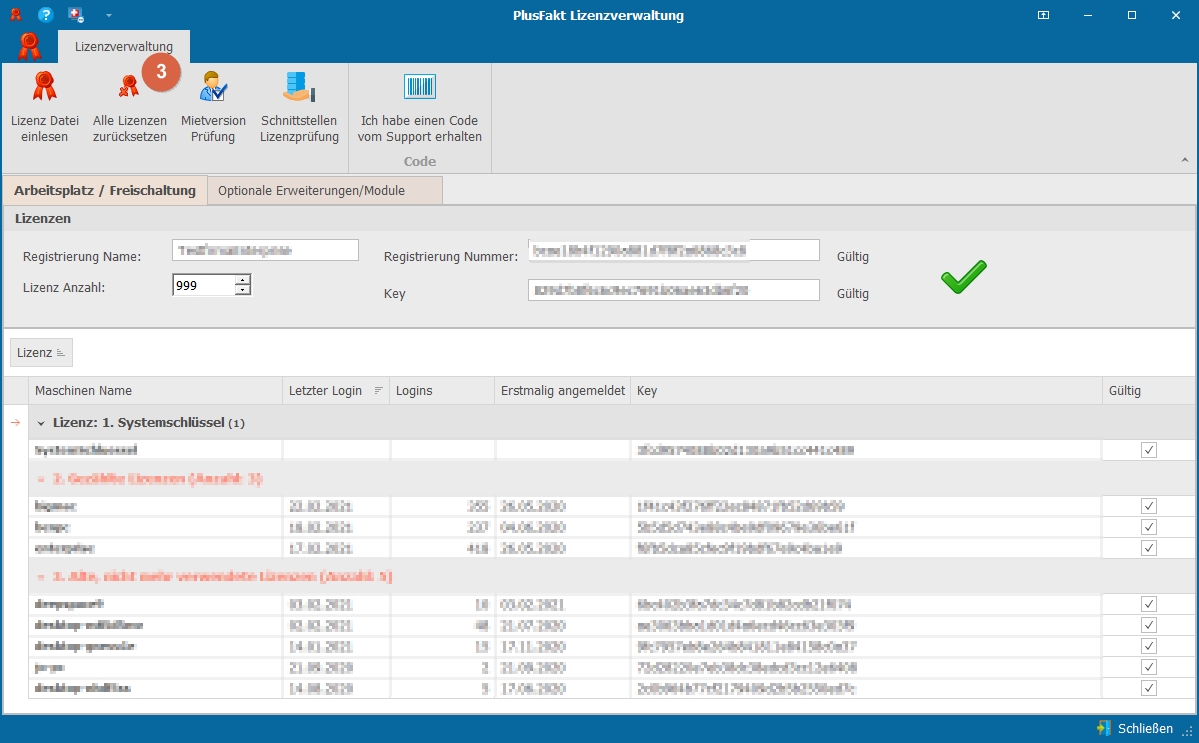Collapse the 2. Gezählte Lizenzen group
This screenshot has width=1199, height=743.
(x=41, y=479)
